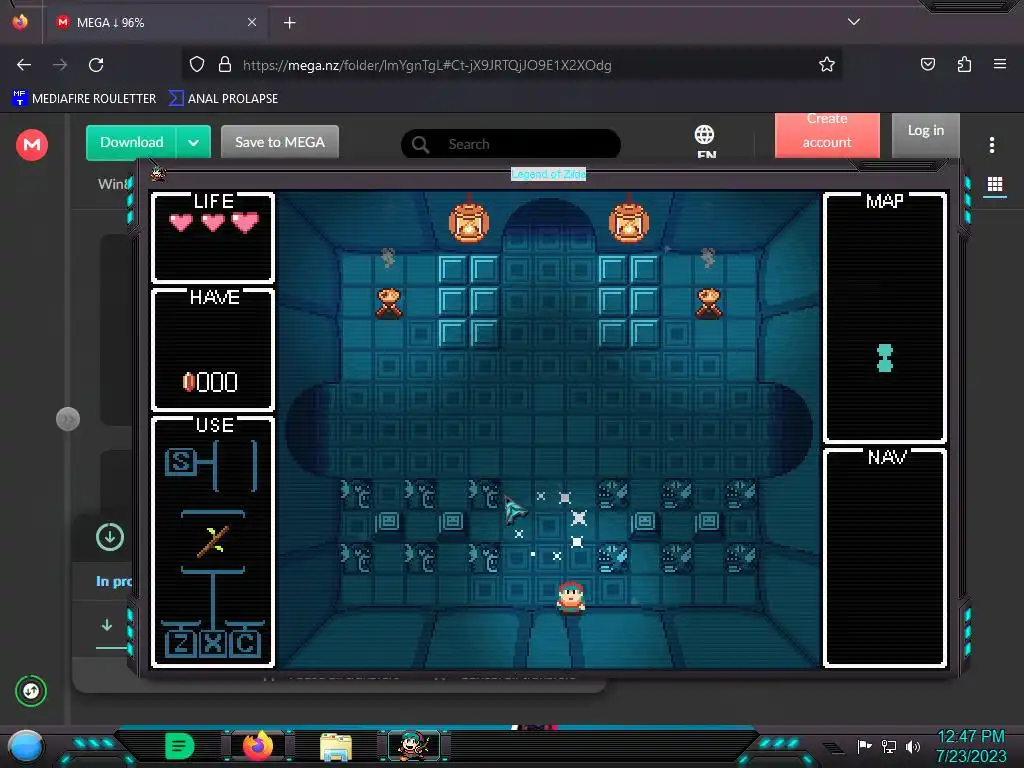Image resolution: width=1024 pixels, height=768 pixels.
Task: Click the Start orb on taskbar
Action: point(25,747)
